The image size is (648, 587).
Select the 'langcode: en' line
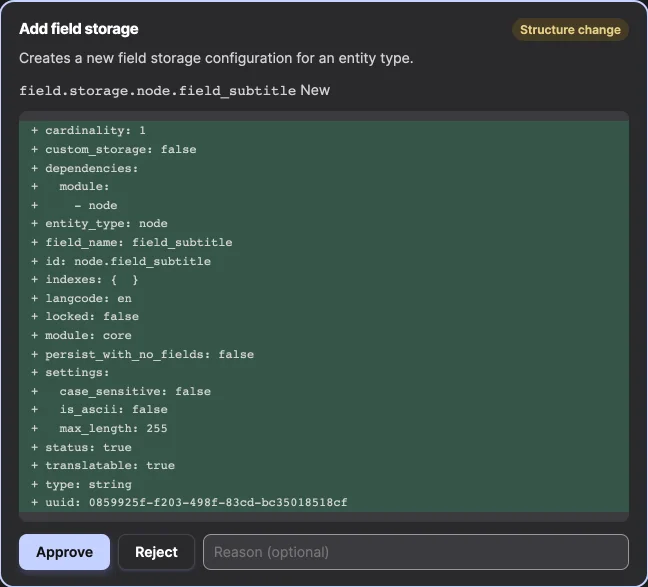tap(324, 298)
